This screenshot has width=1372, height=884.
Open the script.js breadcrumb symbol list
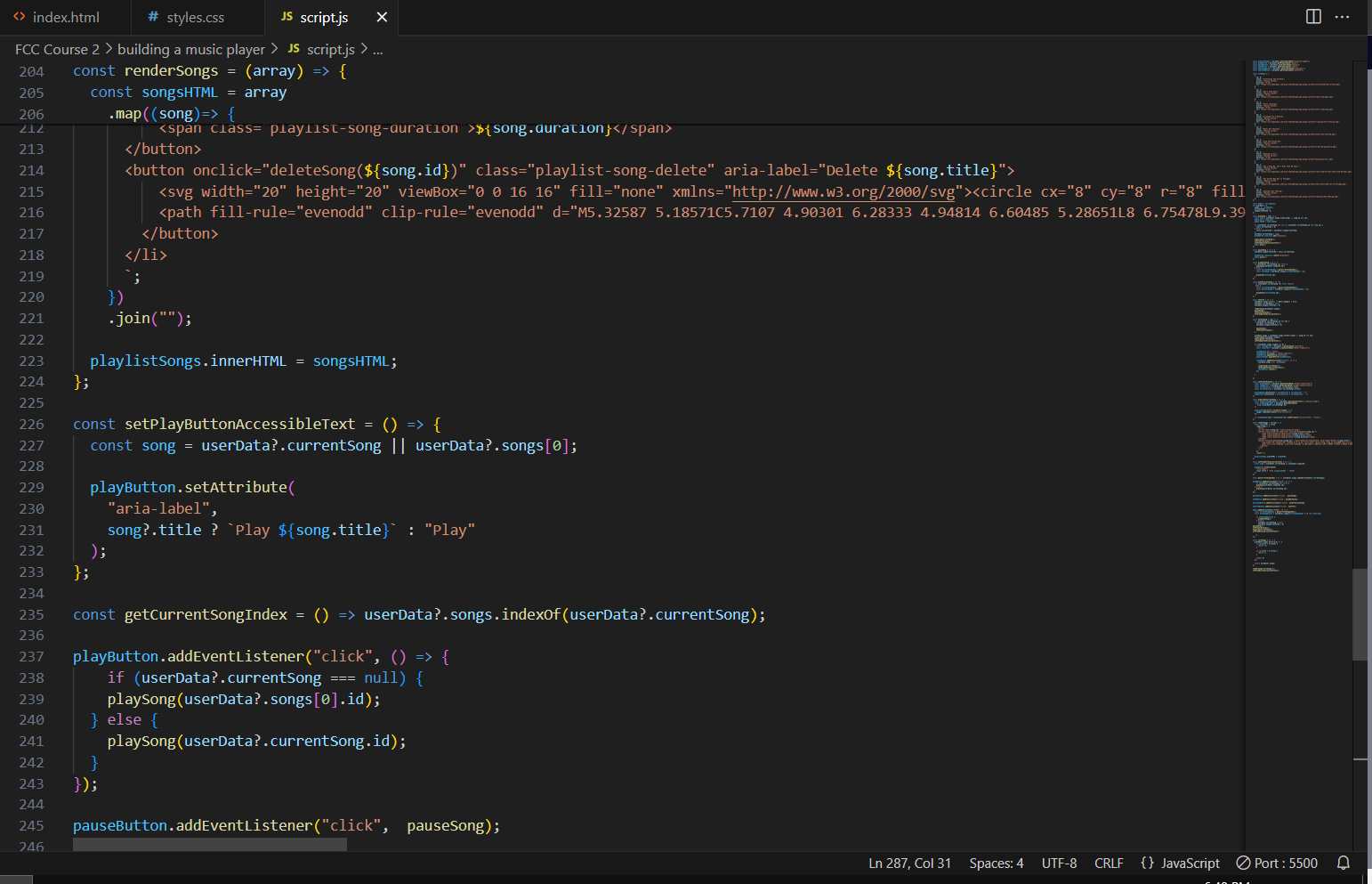(x=330, y=49)
